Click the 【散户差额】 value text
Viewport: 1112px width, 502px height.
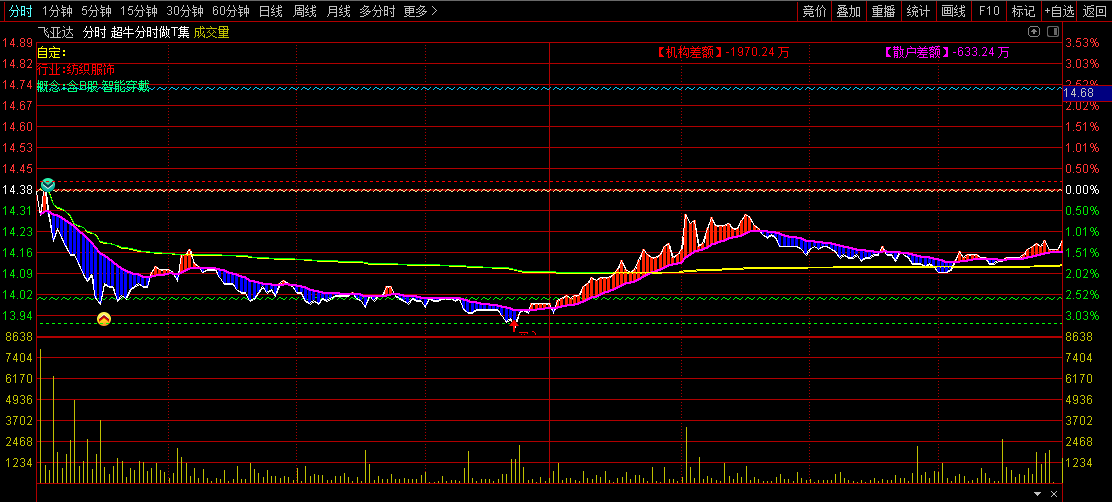pos(946,52)
